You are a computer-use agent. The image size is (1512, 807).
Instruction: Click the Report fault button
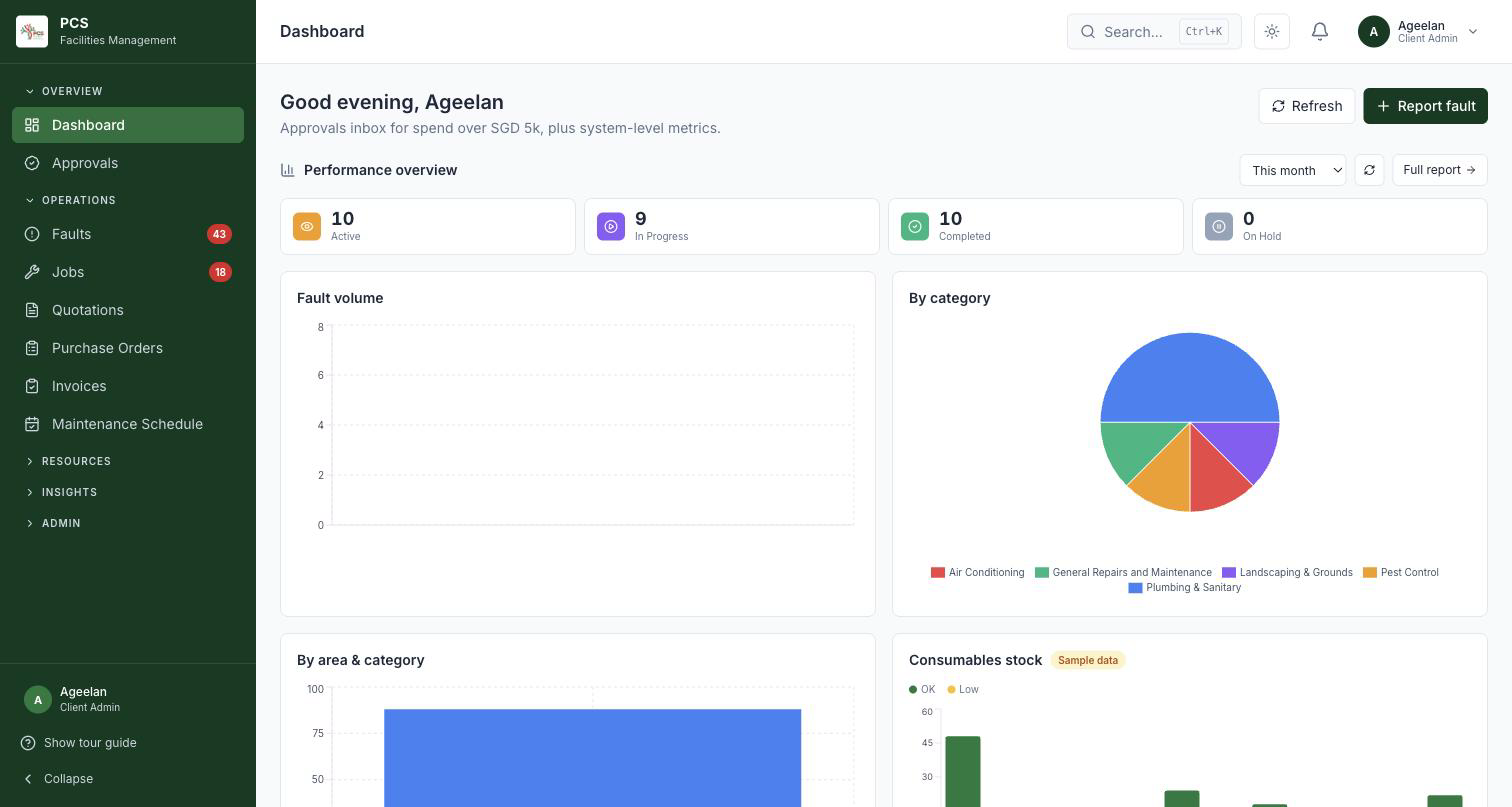click(1425, 106)
